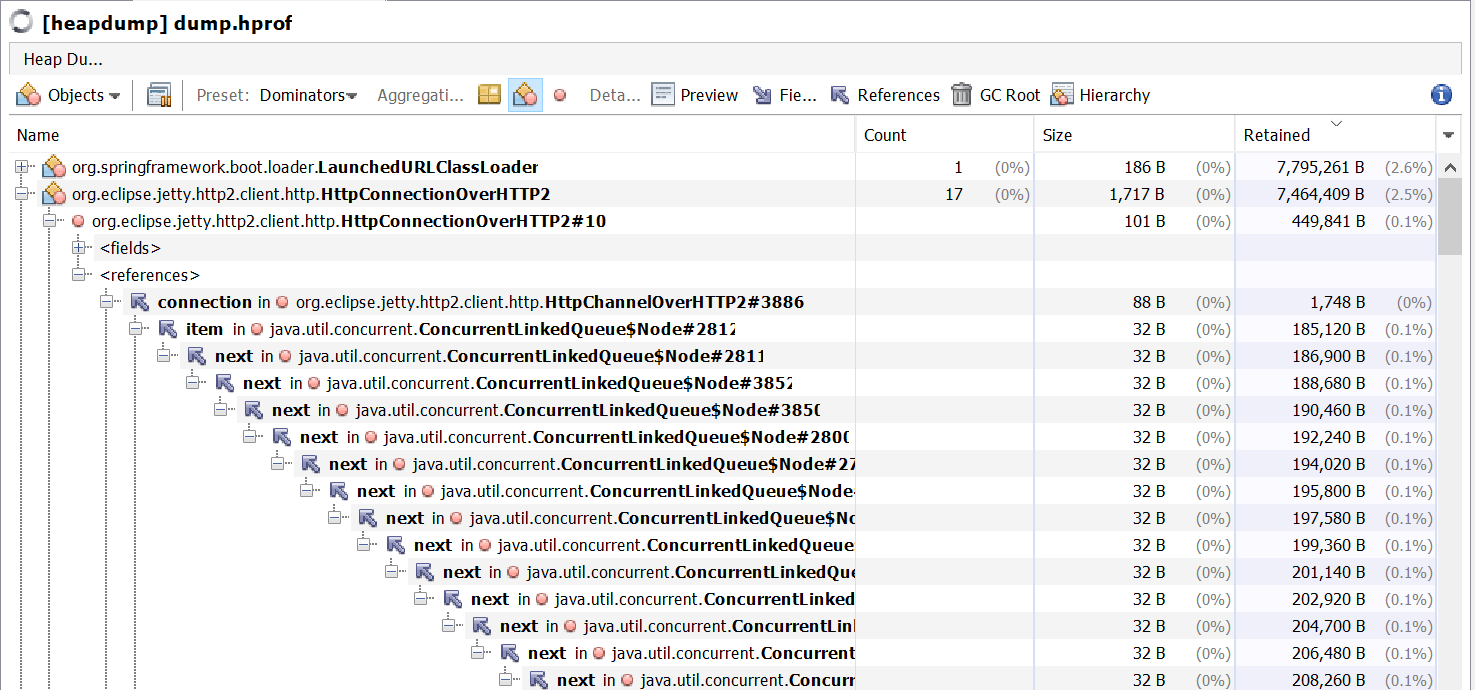The width and height of the screenshot is (1475, 690).
Task: Click the retained value 190,460 B
Action: click(x=1328, y=410)
